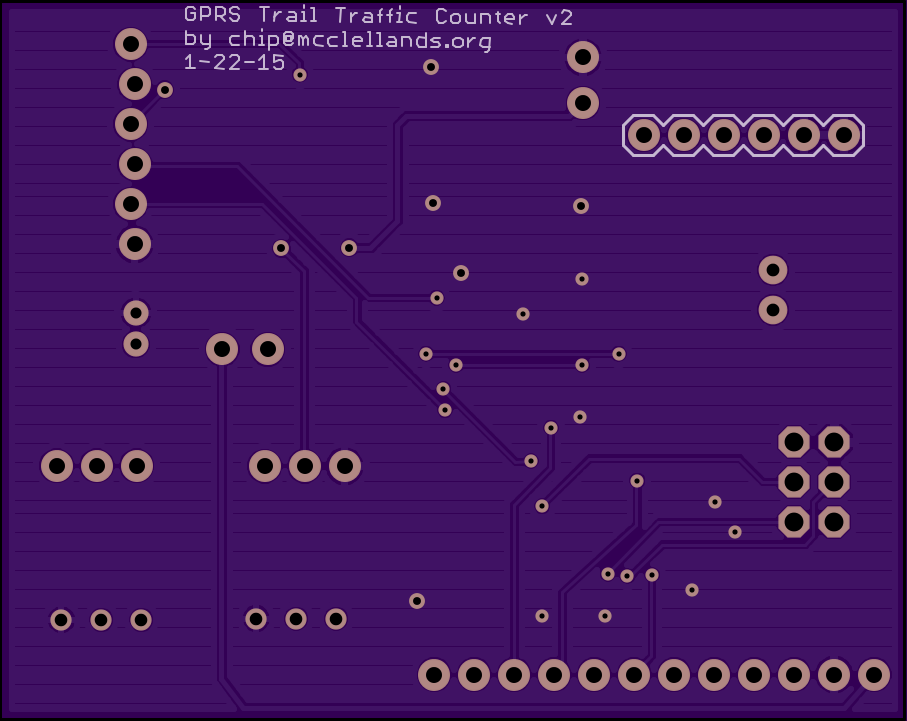Click left pad of the large two-pad pair
Image resolution: width=907 pixels, height=721 pixels.
pyautogui.click(x=222, y=349)
